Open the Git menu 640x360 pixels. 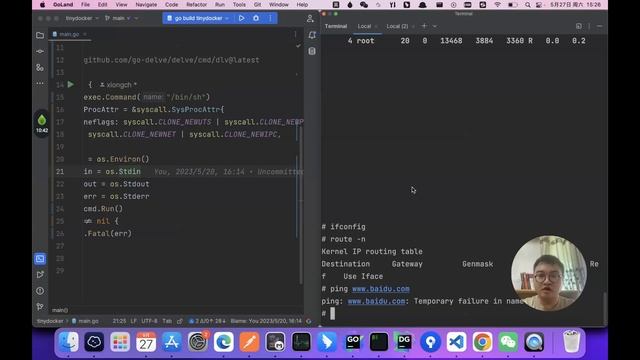point(258,4)
